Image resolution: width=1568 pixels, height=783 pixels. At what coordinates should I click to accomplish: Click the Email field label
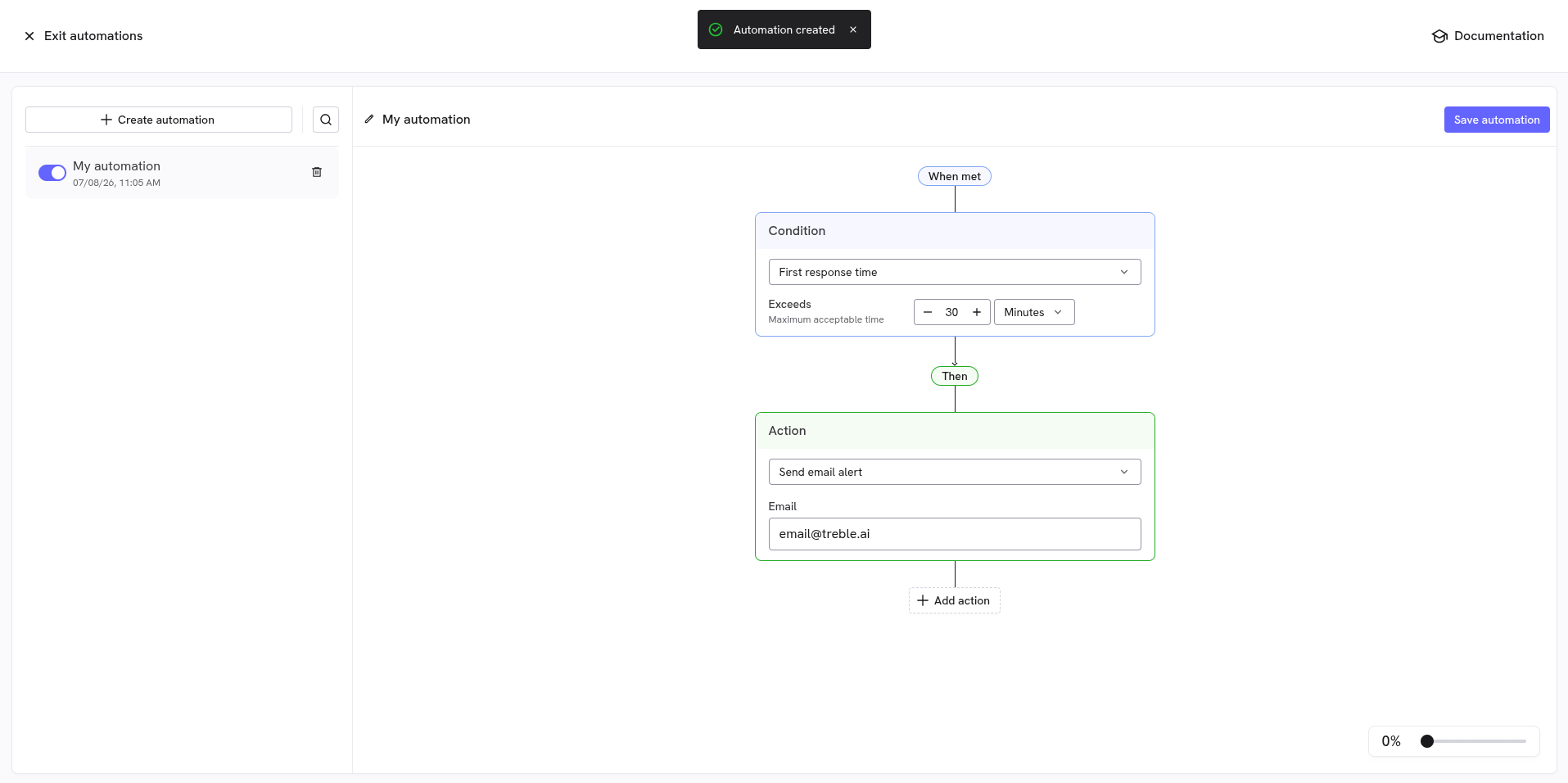pos(782,506)
